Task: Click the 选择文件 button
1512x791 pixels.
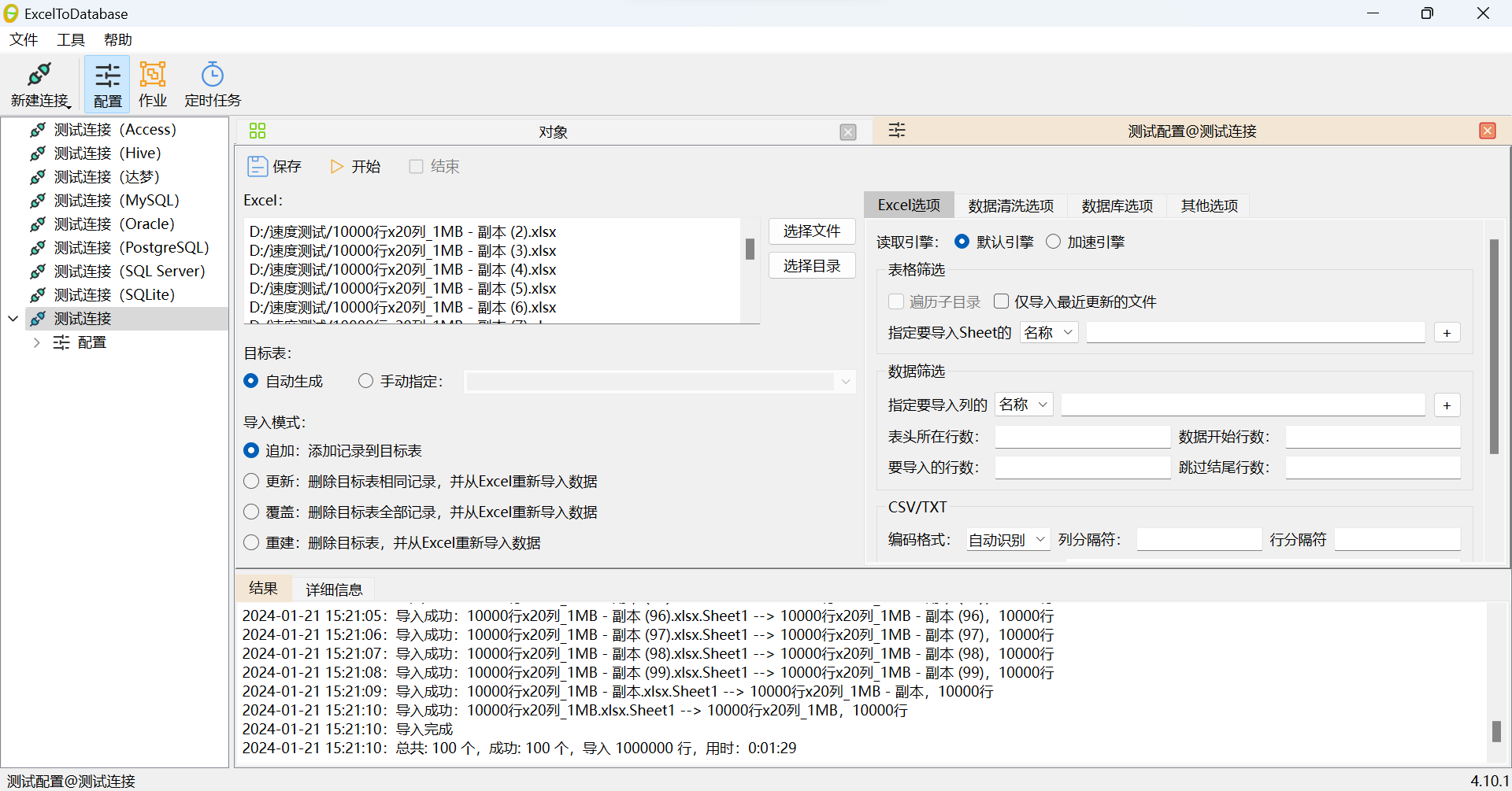Action: coord(811,231)
